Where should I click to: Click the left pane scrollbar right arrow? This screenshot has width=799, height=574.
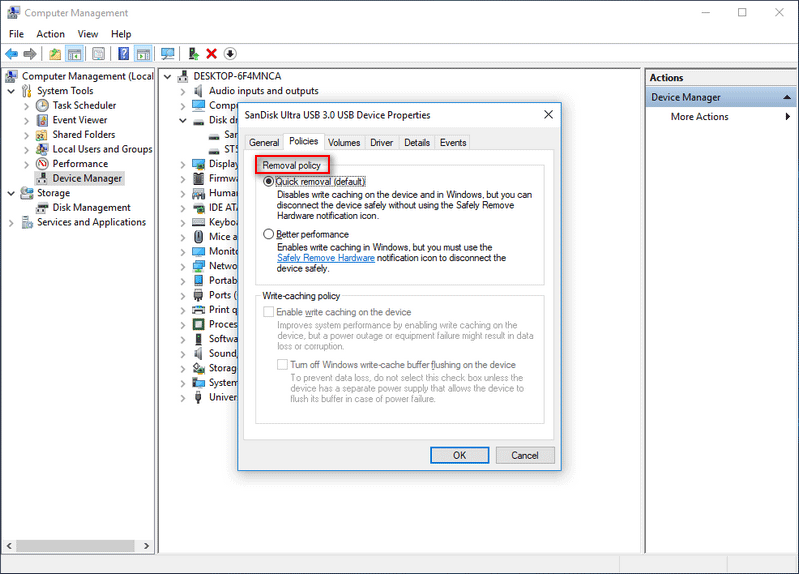(x=147, y=546)
